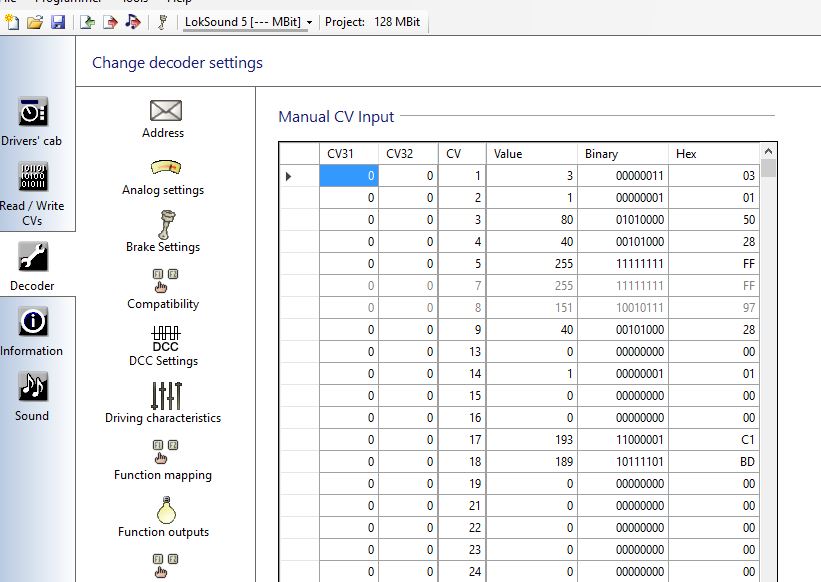Open the Analog settings page

click(163, 175)
